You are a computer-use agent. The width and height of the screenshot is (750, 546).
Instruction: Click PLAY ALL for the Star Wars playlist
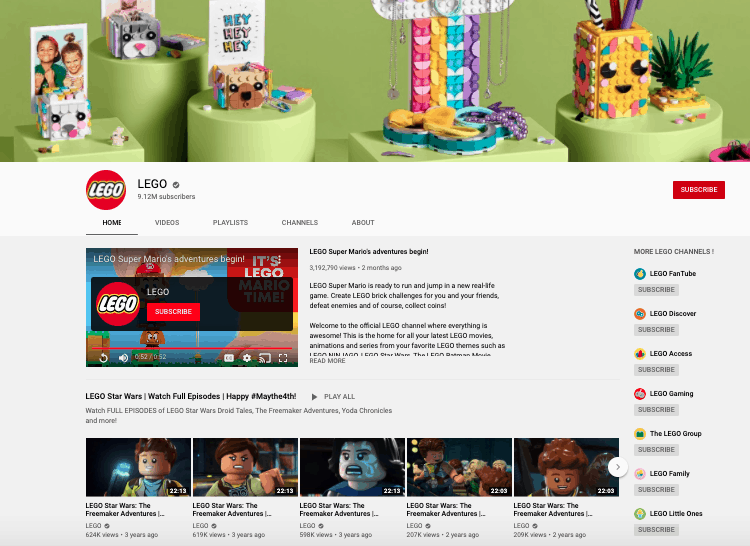tap(339, 397)
